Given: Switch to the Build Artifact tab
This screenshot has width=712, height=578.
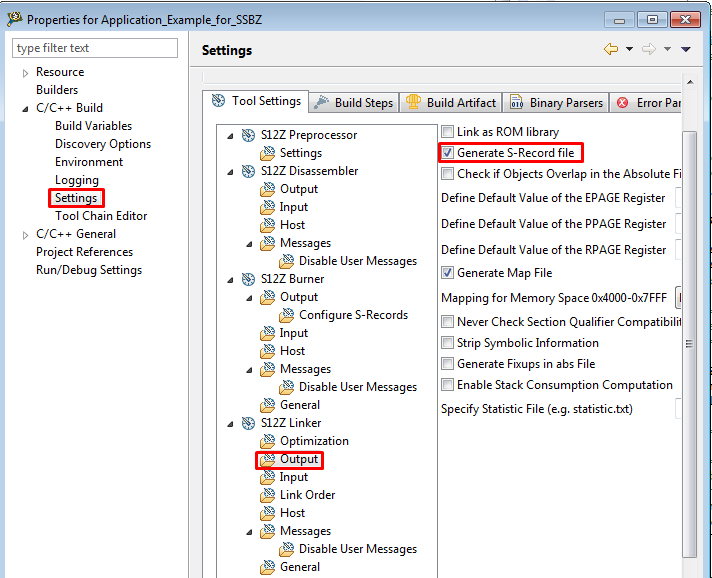Looking at the screenshot, I should [x=451, y=103].
